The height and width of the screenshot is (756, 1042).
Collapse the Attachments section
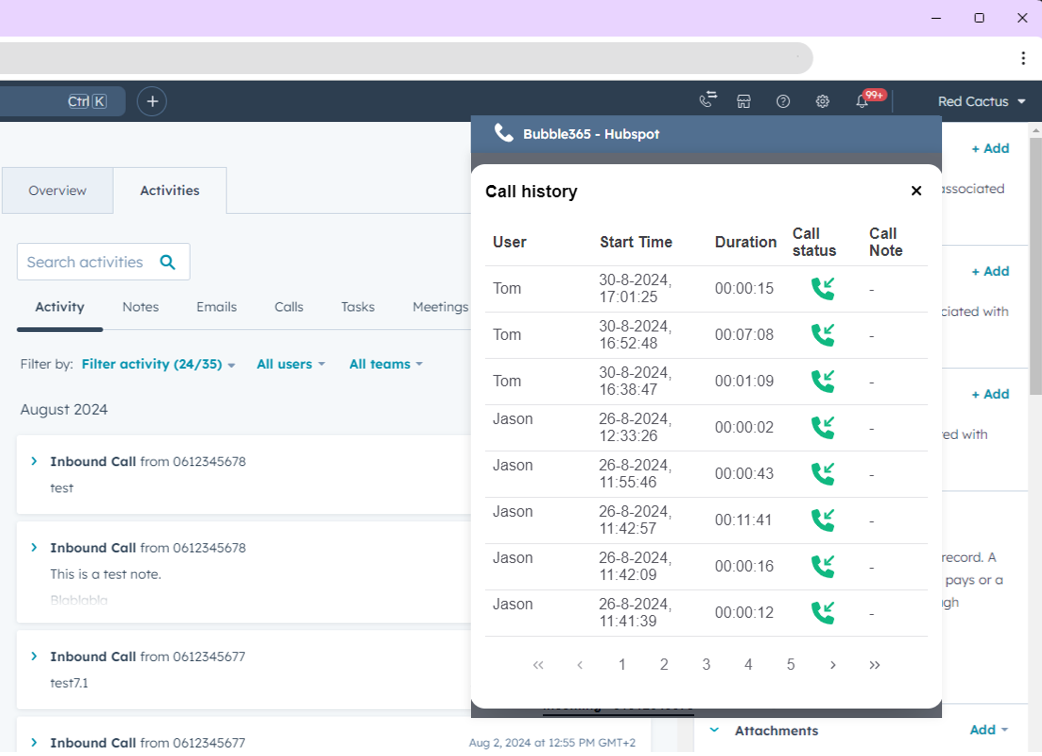coord(714,730)
